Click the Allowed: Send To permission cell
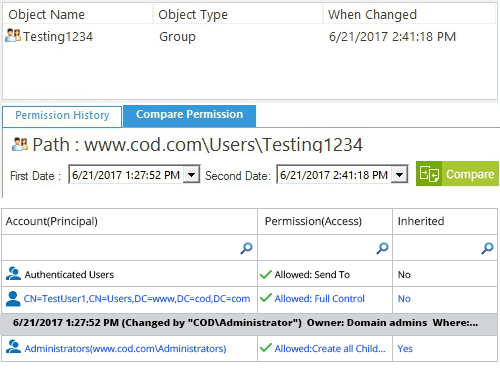500x390 pixels. click(x=325, y=274)
